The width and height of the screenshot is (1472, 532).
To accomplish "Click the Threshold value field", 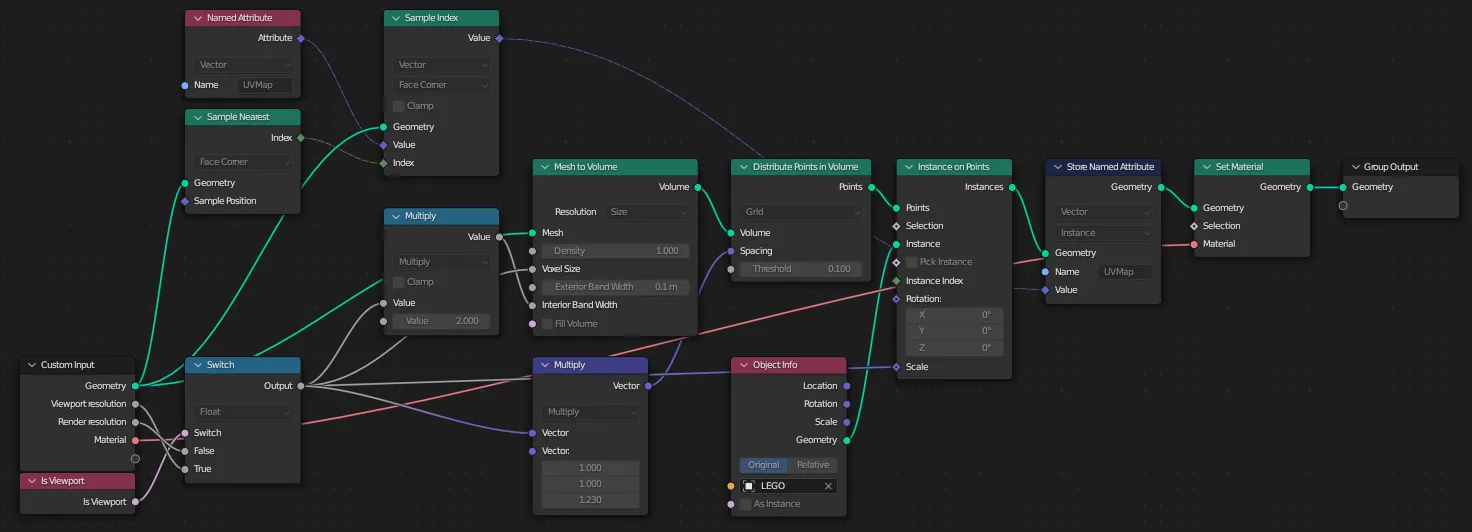I will tap(797, 269).
